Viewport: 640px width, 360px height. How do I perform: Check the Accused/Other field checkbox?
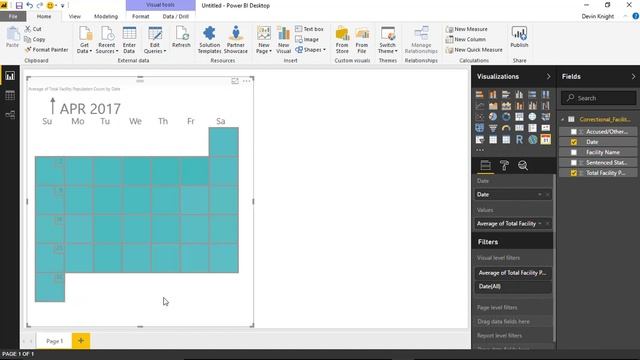point(573,131)
